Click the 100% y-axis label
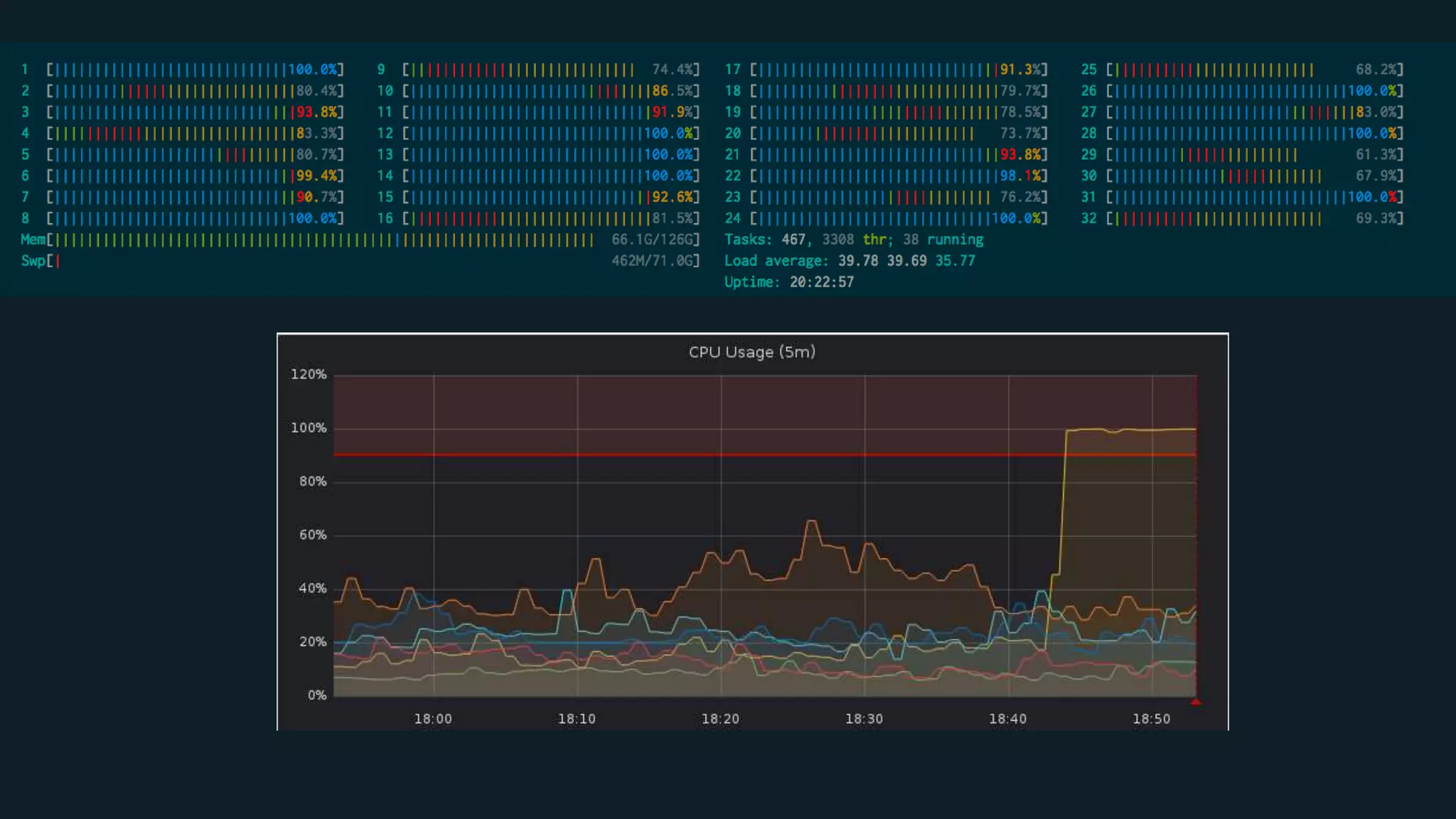The height and width of the screenshot is (819, 1456). (309, 428)
